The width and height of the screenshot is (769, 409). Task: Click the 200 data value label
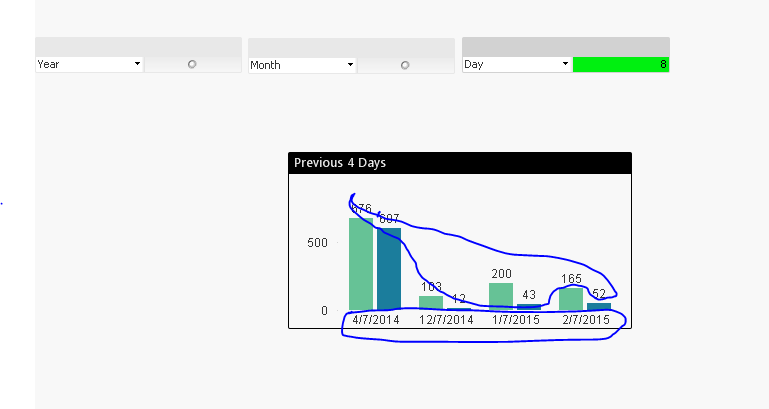(x=501, y=274)
